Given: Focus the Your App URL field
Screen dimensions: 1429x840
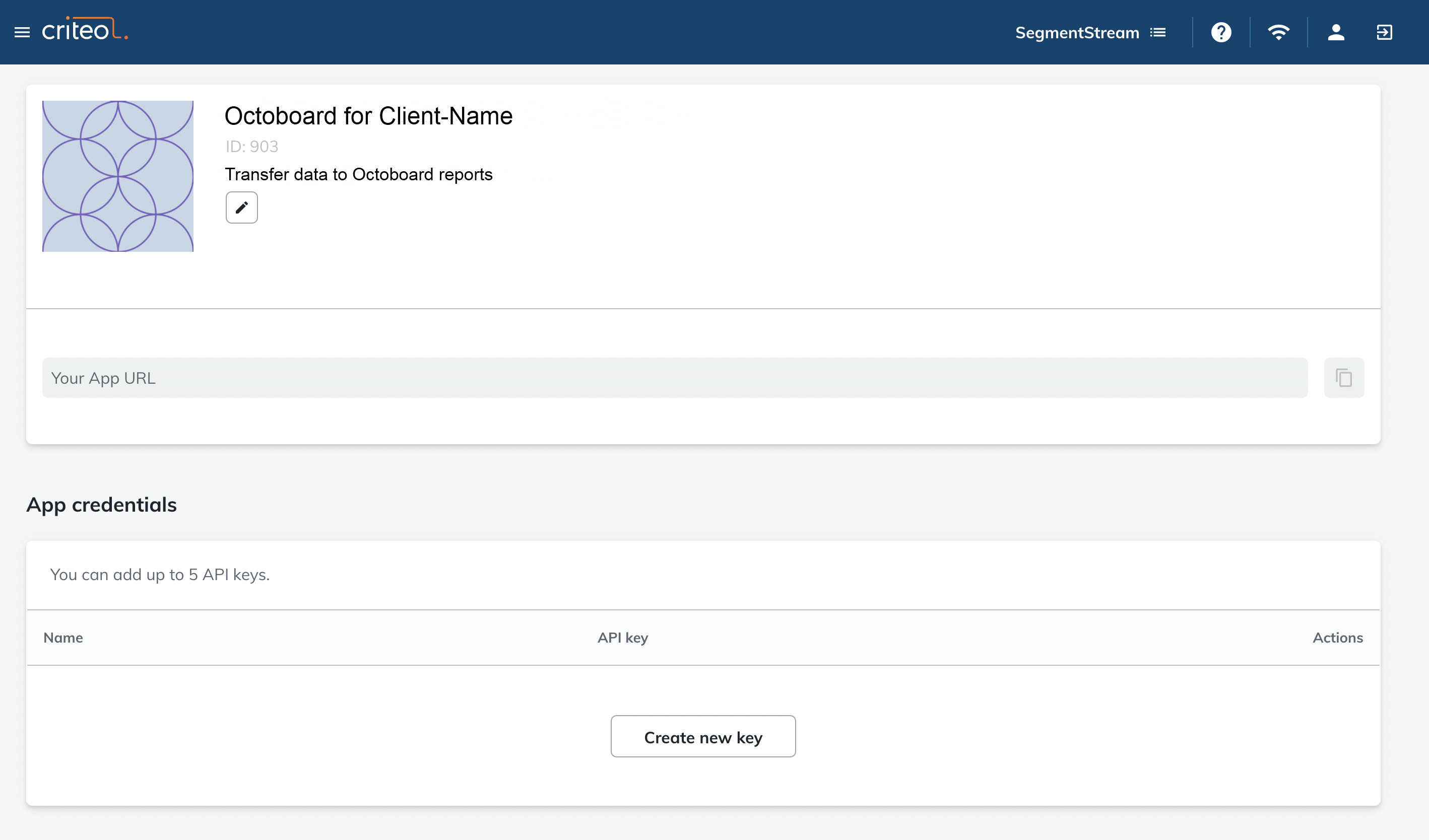Looking at the screenshot, I should pyautogui.click(x=675, y=378).
